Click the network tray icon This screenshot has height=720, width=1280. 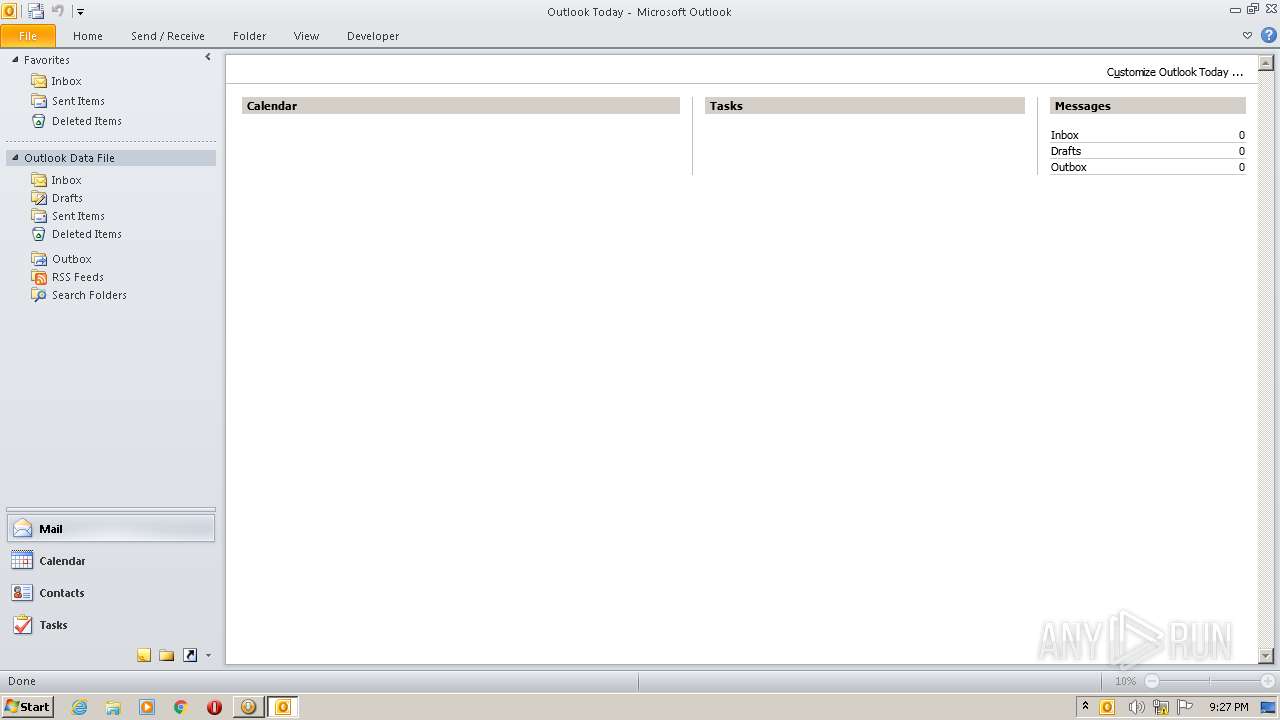pos(1161,707)
